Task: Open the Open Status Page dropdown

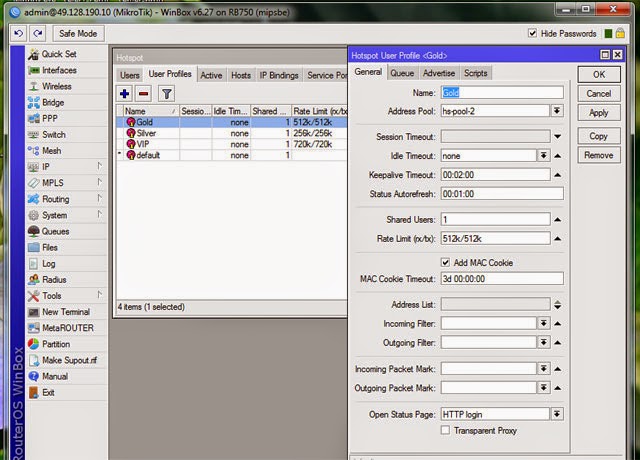Action: pyautogui.click(x=557, y=414)
